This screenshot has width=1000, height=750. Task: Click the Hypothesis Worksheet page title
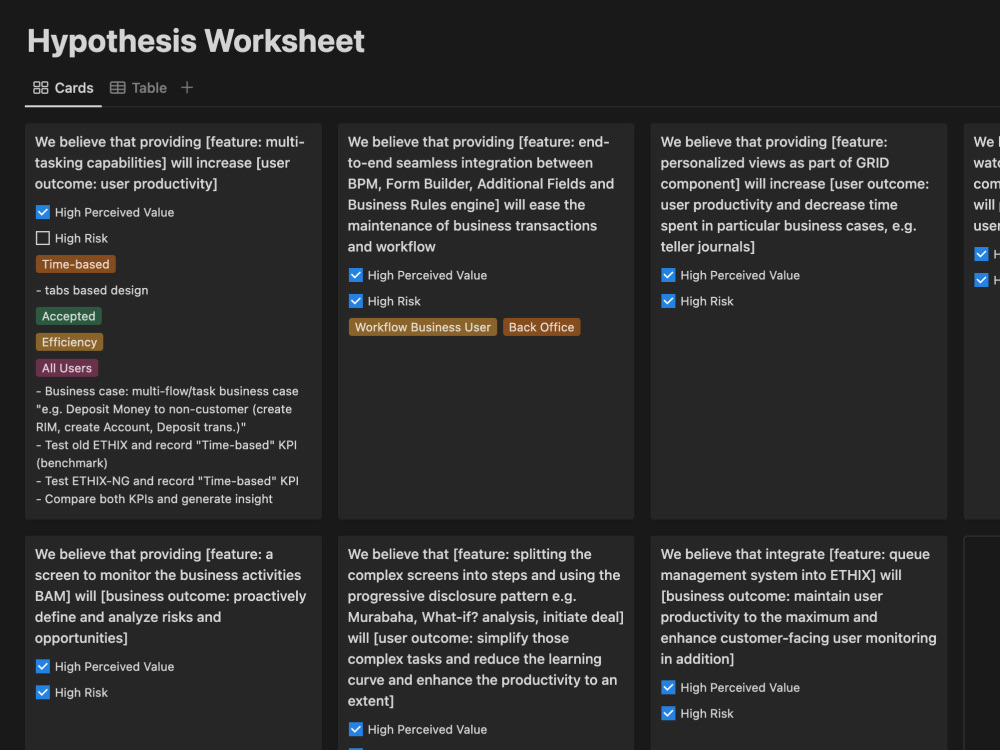(196, 41)
